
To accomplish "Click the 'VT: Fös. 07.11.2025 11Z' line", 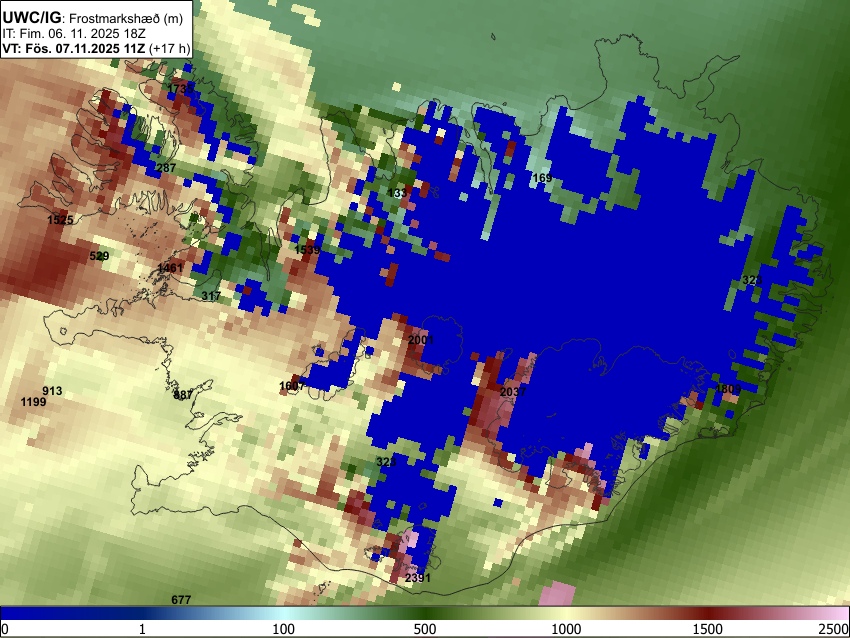I will [x=74, y=48].
